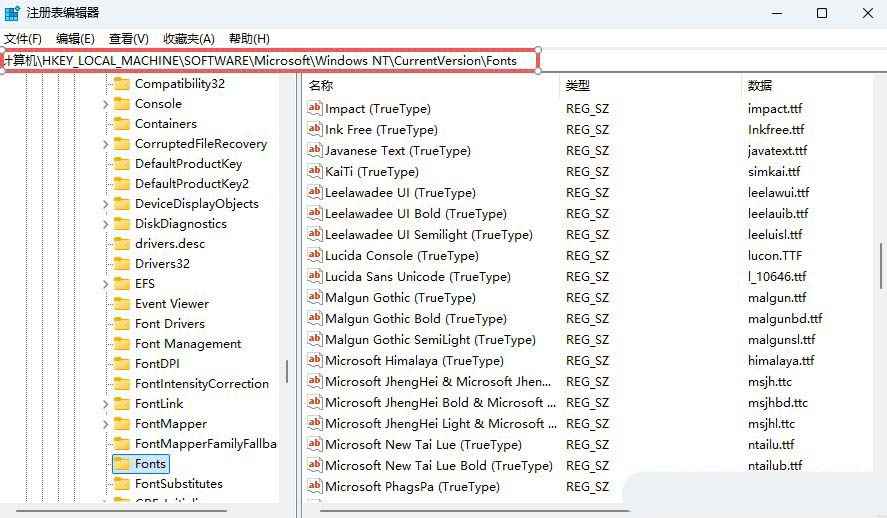
Task: Select the Microsoft JhengHei Bold value
Action: [441, 403]
